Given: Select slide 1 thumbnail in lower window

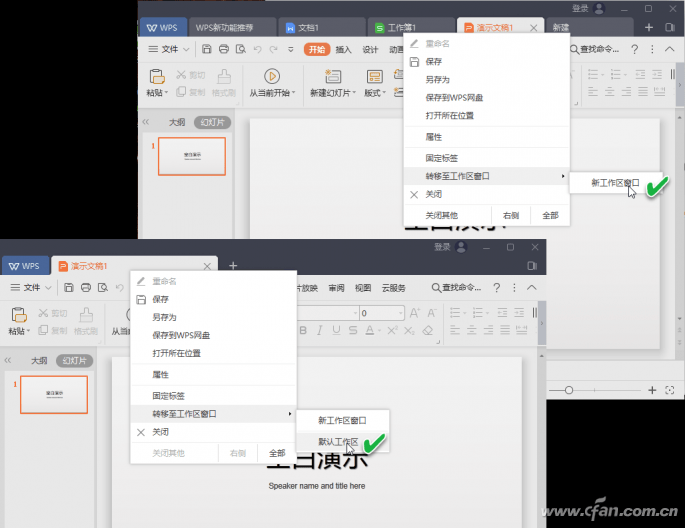Looking at the screenshot, I should coord(54,394).
